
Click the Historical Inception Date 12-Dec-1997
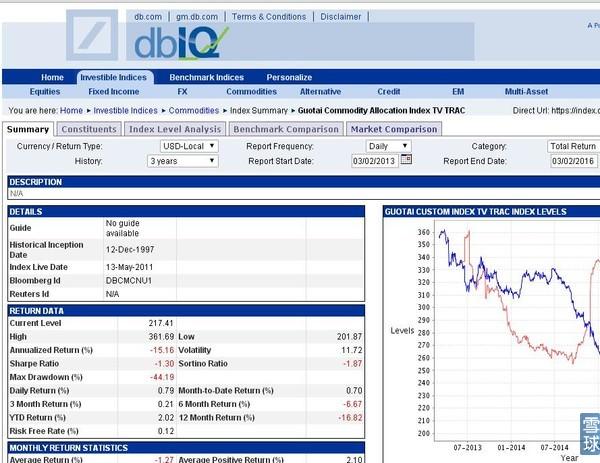click(130, 250)
